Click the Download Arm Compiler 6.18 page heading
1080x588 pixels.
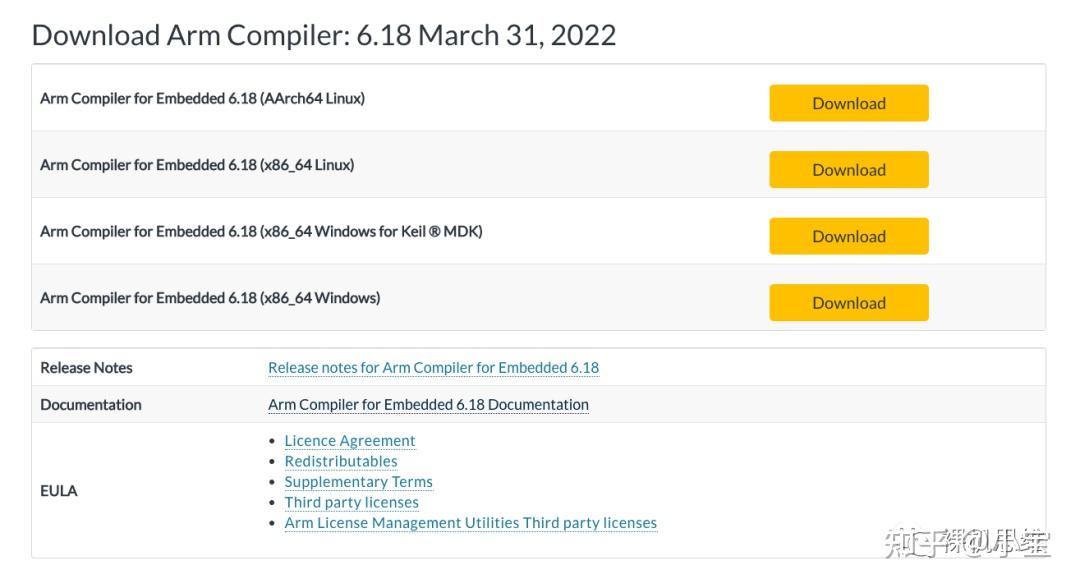324,35
